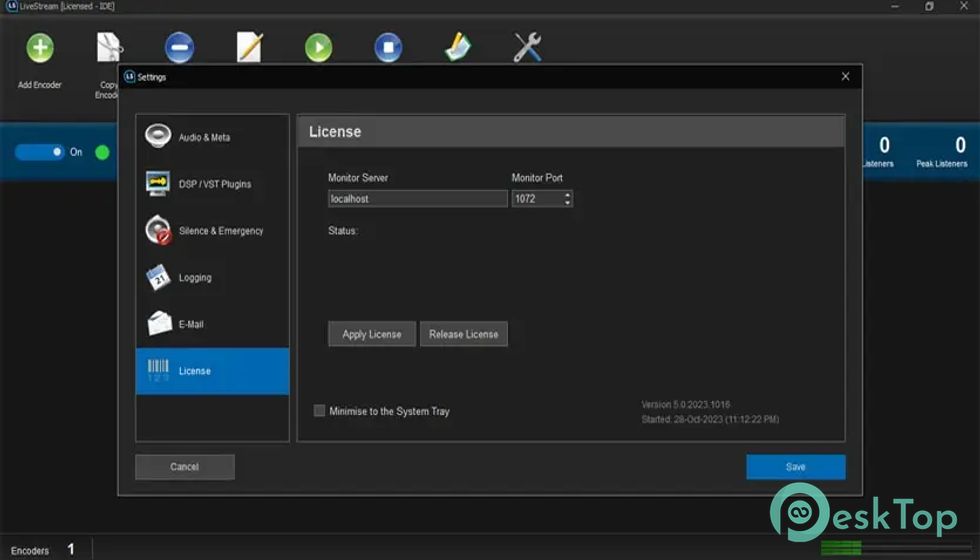Click the envelope icon beside E-Mail
Screen dimensions: 980x560
(x=159, y=323)
